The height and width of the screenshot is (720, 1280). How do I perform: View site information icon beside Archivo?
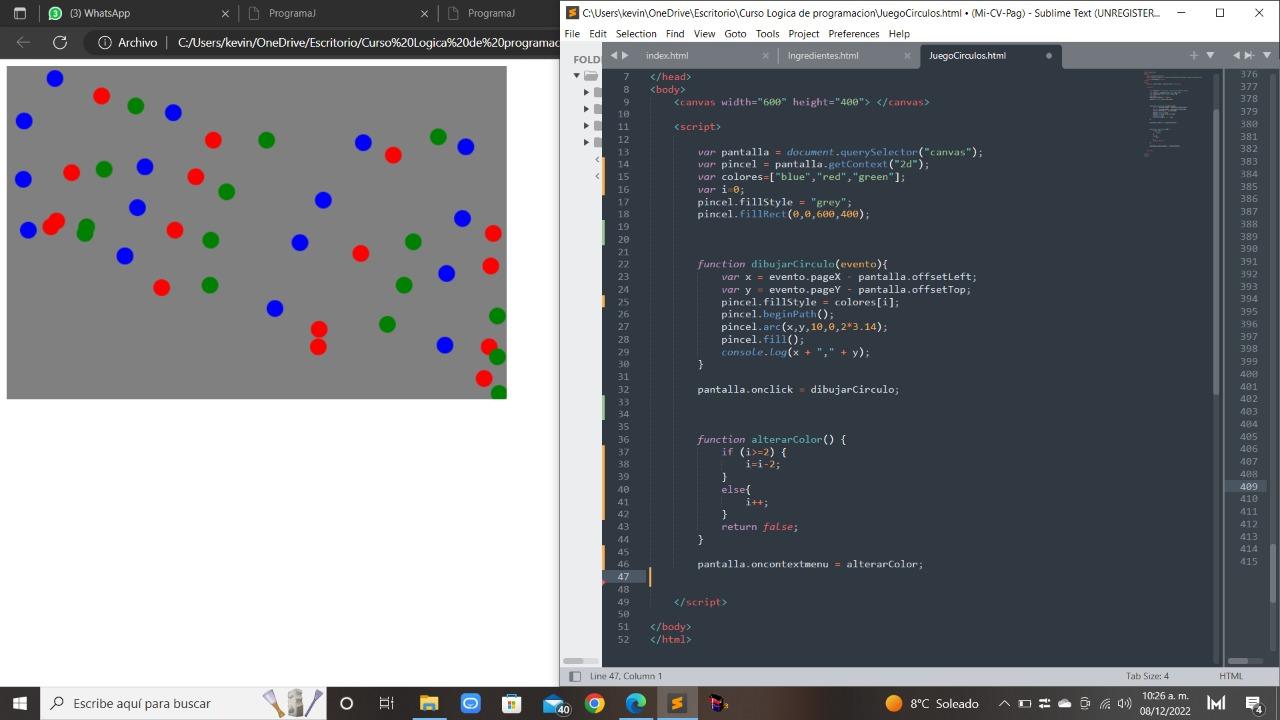pyautogui.click(x=104, y=43)
